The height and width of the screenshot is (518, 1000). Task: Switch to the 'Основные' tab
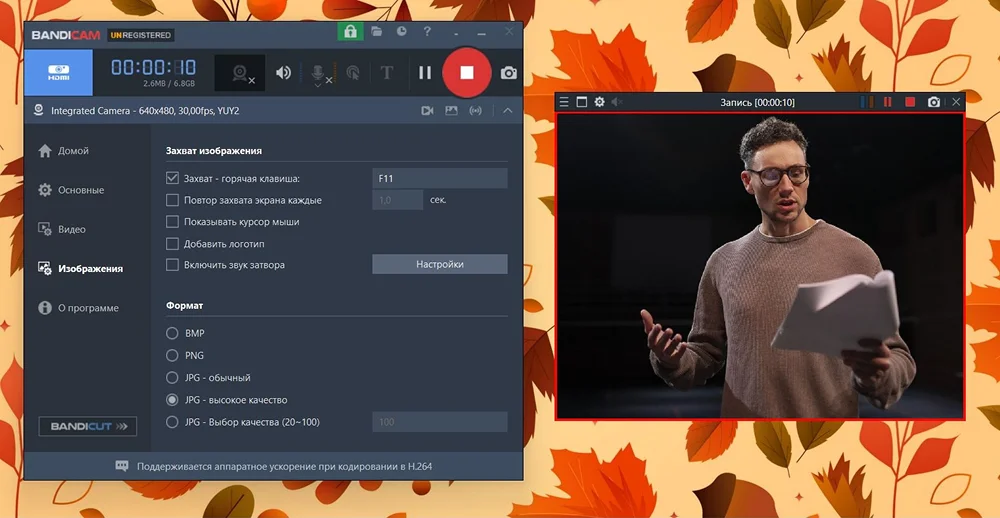80,190
